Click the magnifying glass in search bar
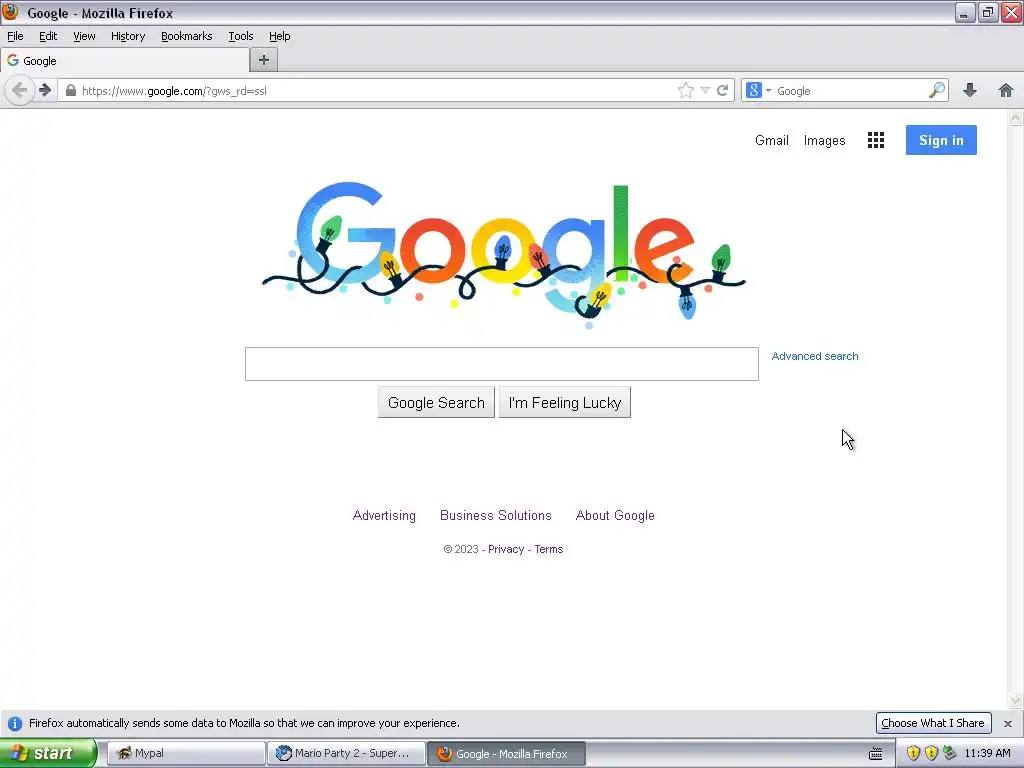The height and width of the screenshot is (768, 1024). [x=937, y=90]
